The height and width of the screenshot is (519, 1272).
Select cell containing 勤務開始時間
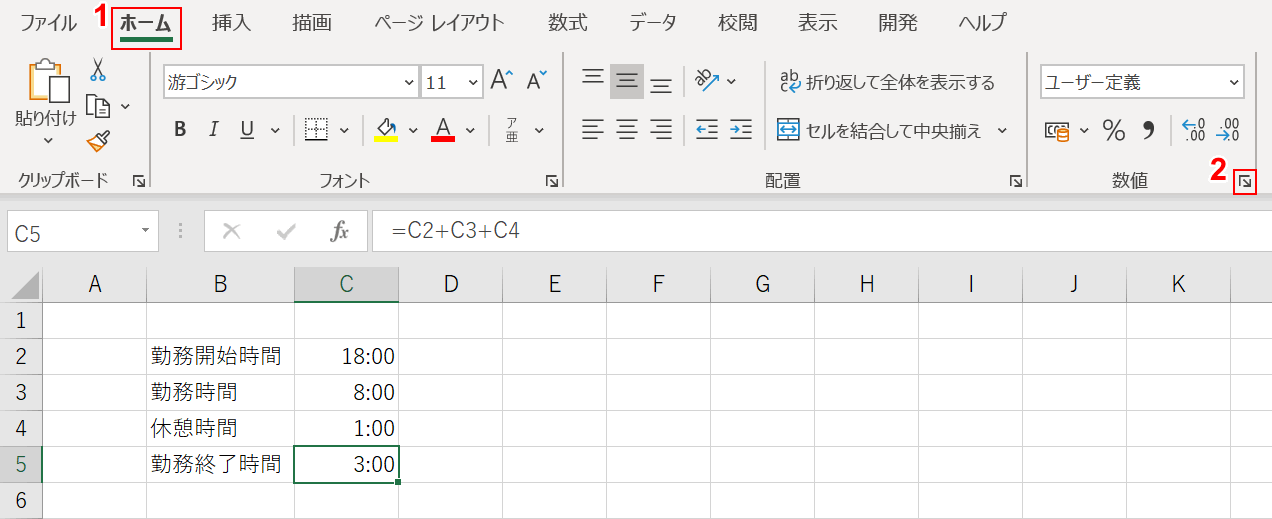click(x=220, y=356)
